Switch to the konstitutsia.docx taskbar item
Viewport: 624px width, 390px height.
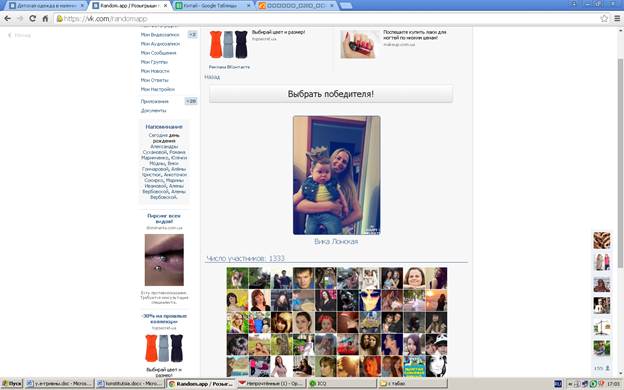tap(129, 384)
